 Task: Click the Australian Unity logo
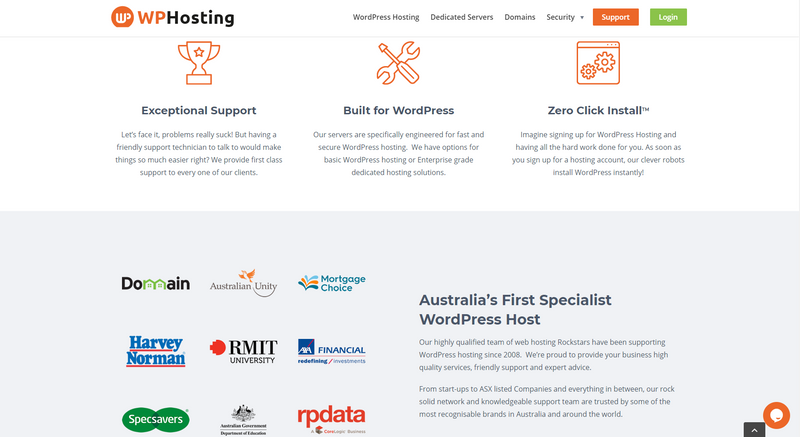tap(243, 282)
